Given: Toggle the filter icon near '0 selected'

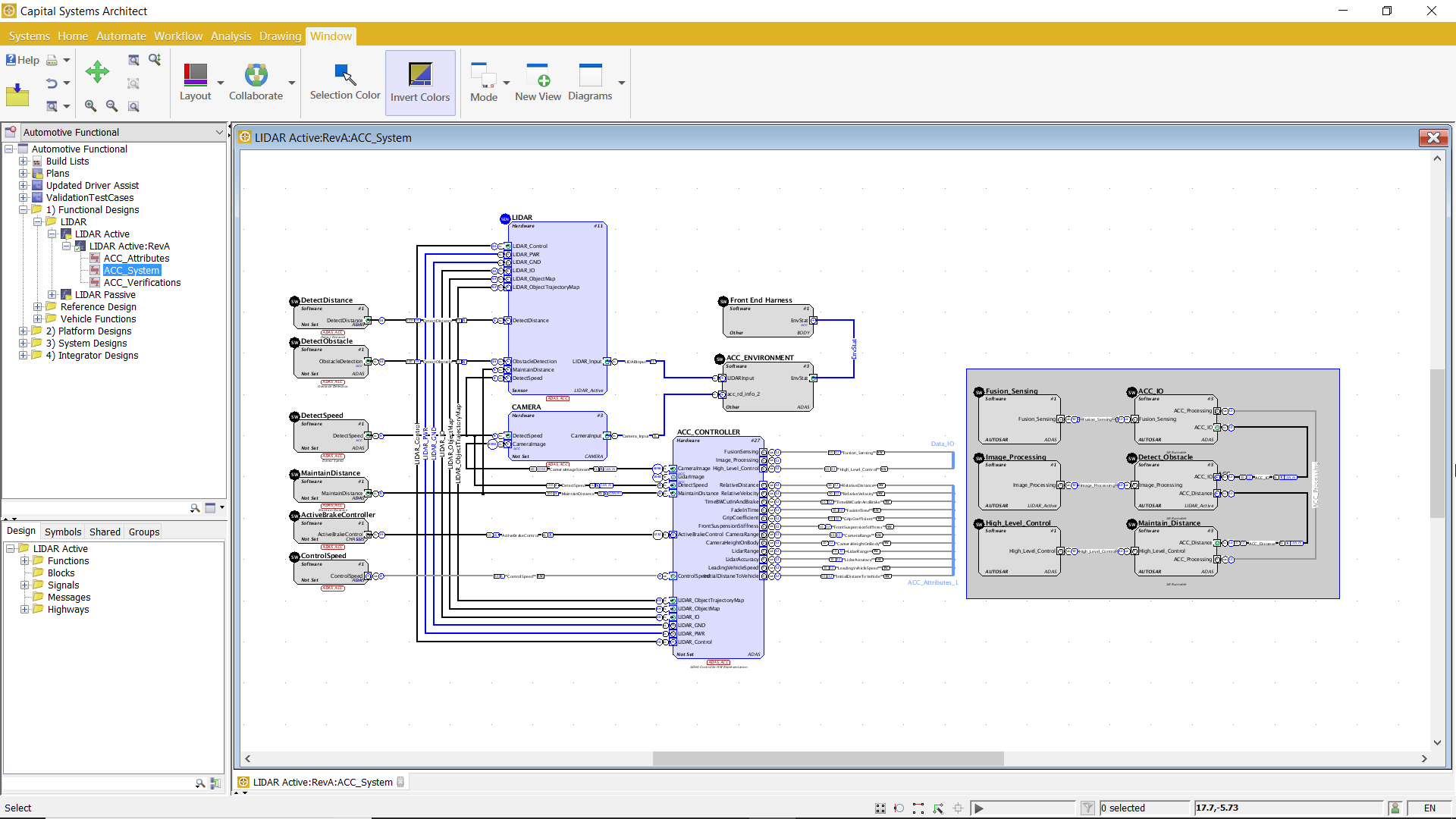Looking at the screenshot, I should [1088, 808].
